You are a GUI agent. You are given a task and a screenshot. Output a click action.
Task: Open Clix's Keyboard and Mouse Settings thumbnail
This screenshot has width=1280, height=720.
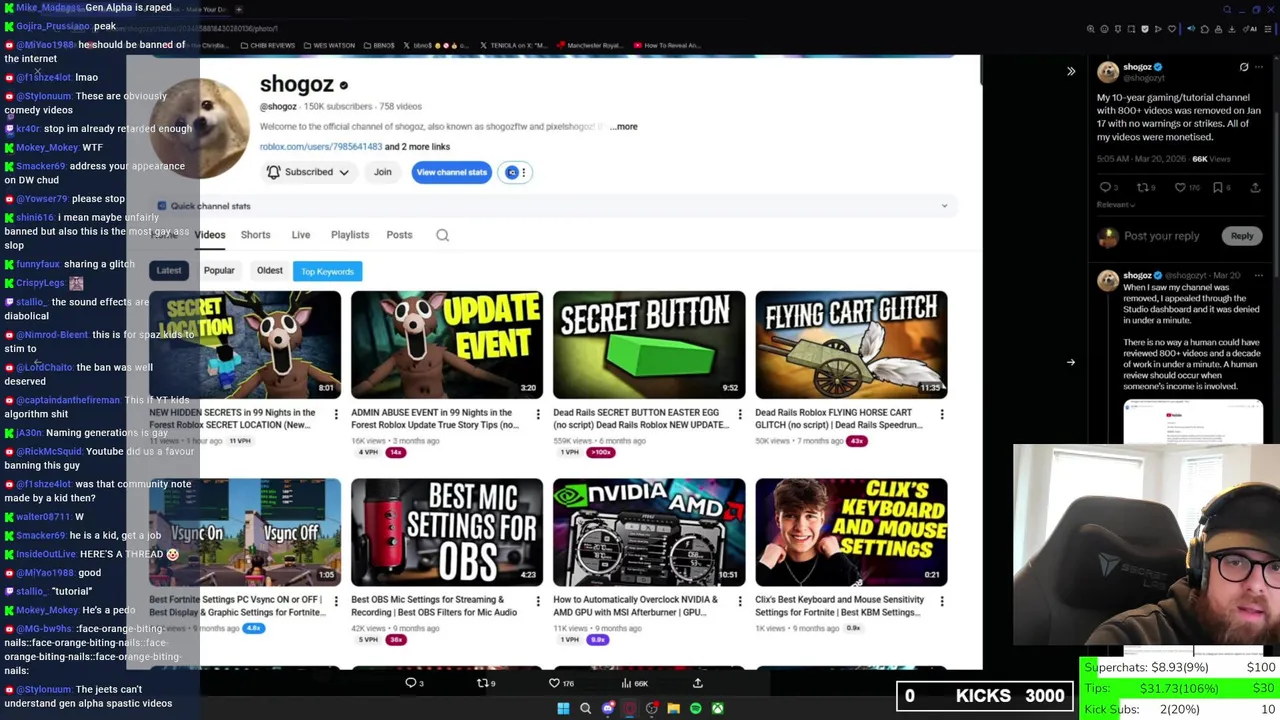tap(851, 532)
